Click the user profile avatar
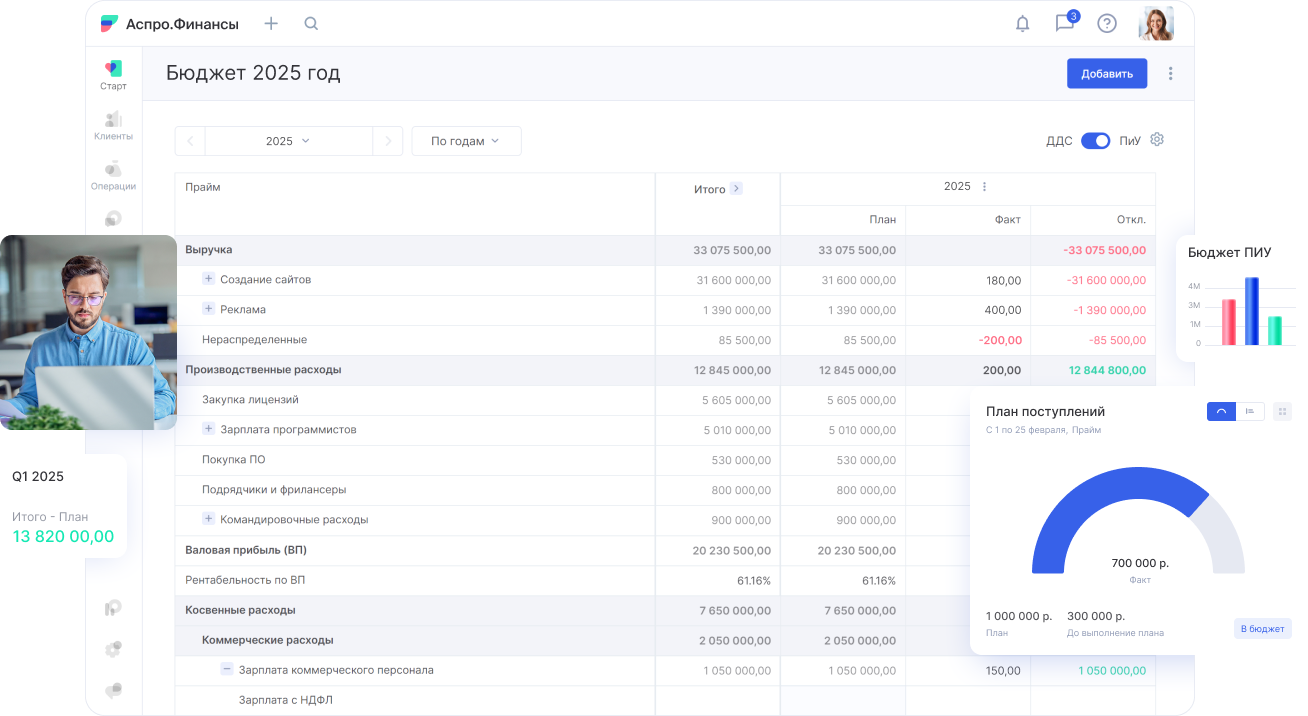Image resolution: width=1308 pixels, height=716 pixels. 1156,24
